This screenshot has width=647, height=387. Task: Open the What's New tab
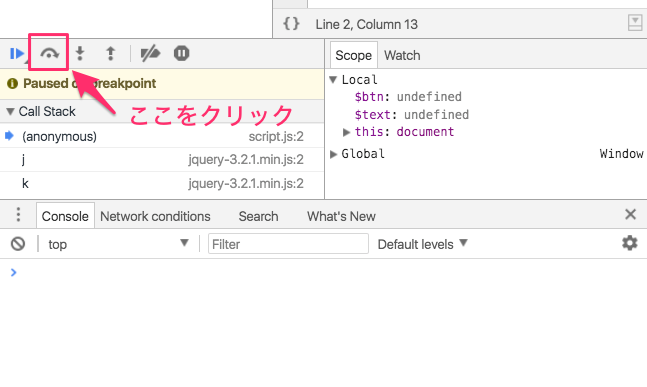coord(341,216)
